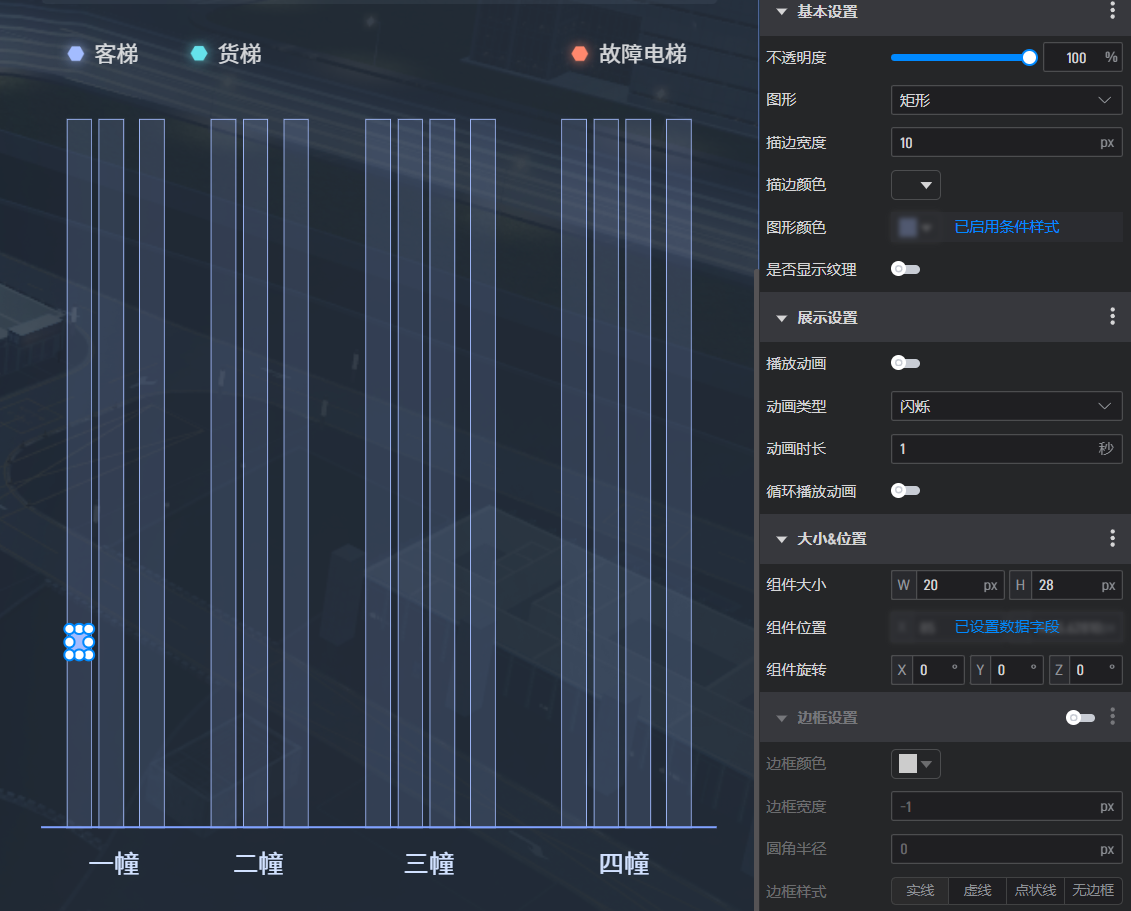Click the 描边宽度 input field

point(993,142)
